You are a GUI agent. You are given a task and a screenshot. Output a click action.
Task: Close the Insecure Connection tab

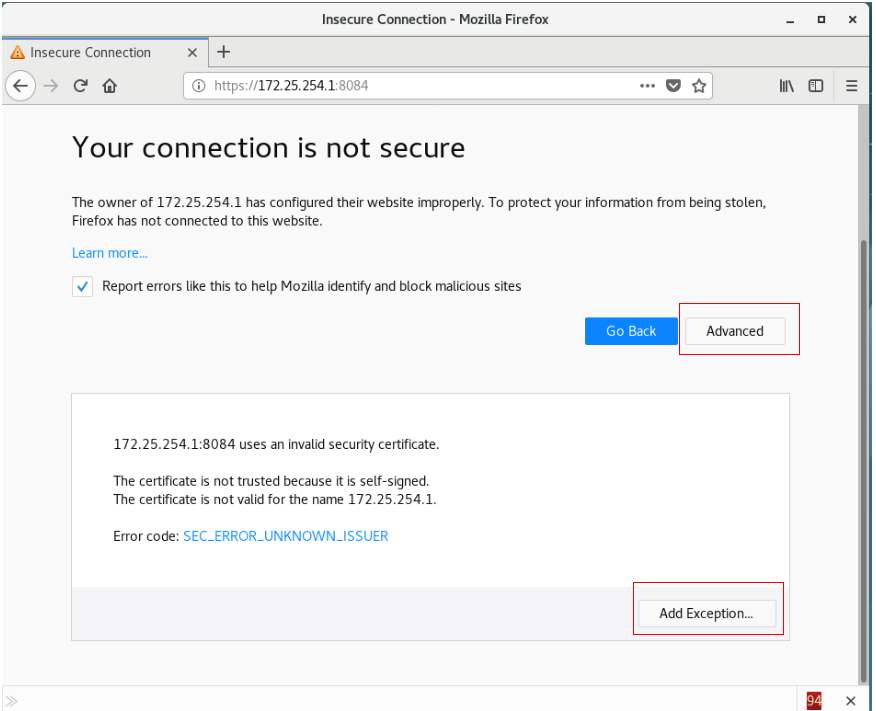click(x=192, y=53)
